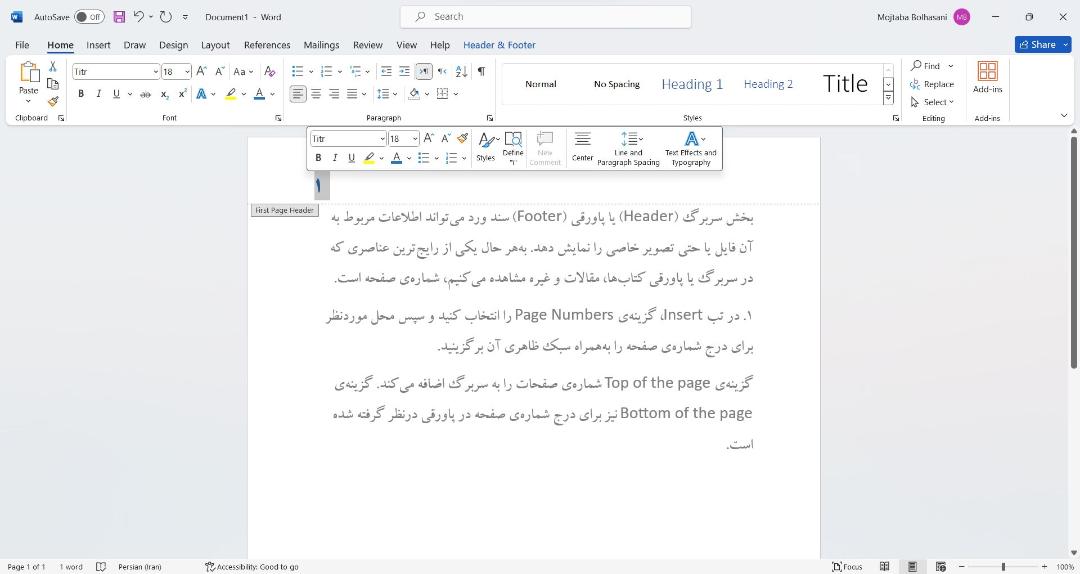The image size is (1080, 574).
Task: Click the Read Mode view icon
Action: 884,566
